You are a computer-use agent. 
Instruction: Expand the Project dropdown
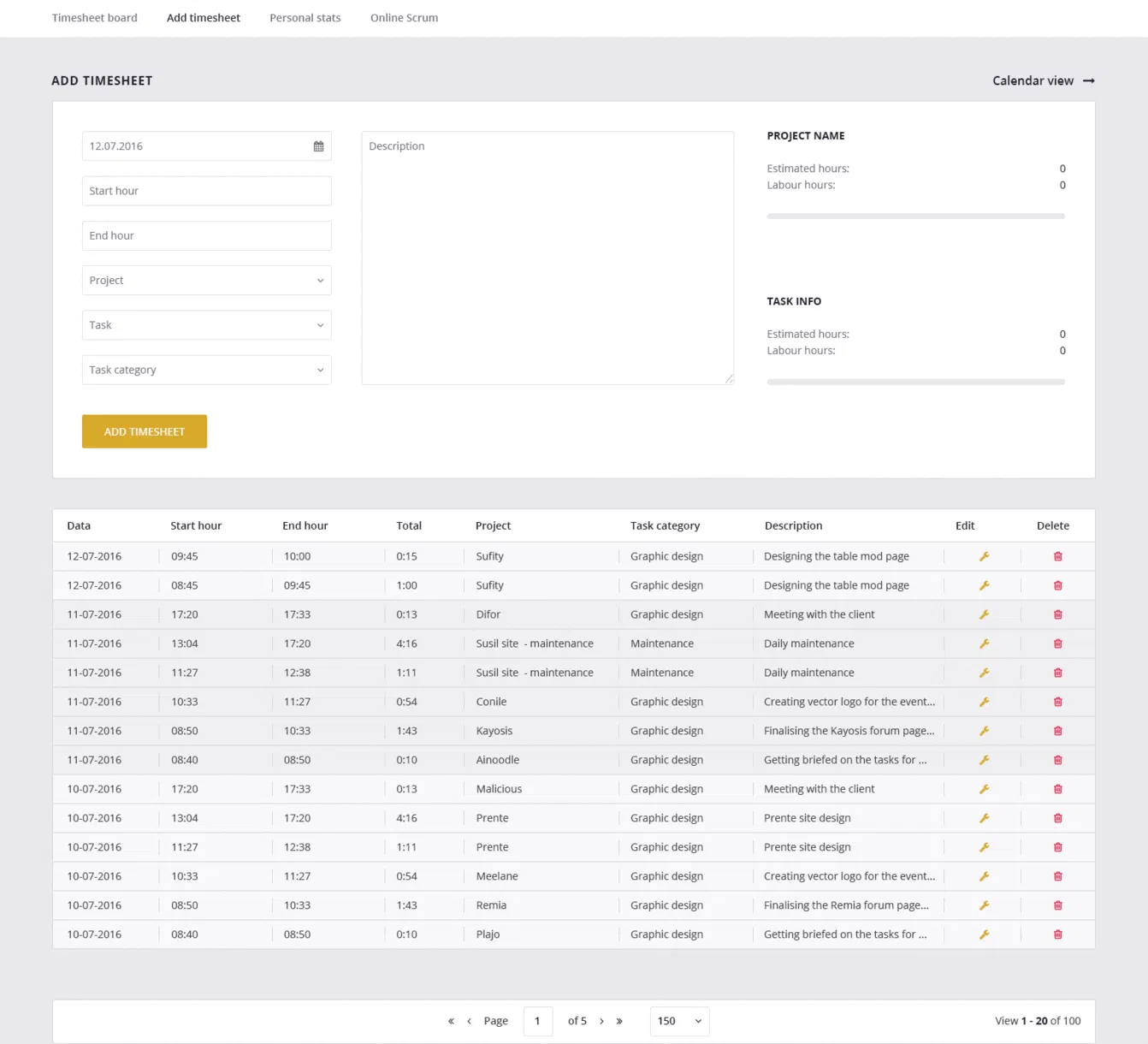coord(207,281)
